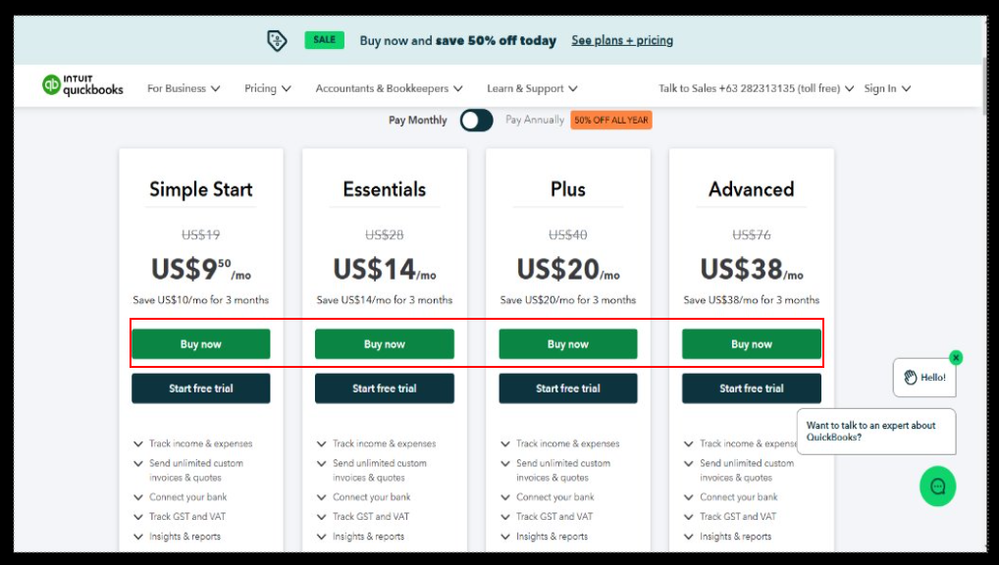
Task: Expand Track GST and VAT under Plus
Action: (x=547, y=517)
